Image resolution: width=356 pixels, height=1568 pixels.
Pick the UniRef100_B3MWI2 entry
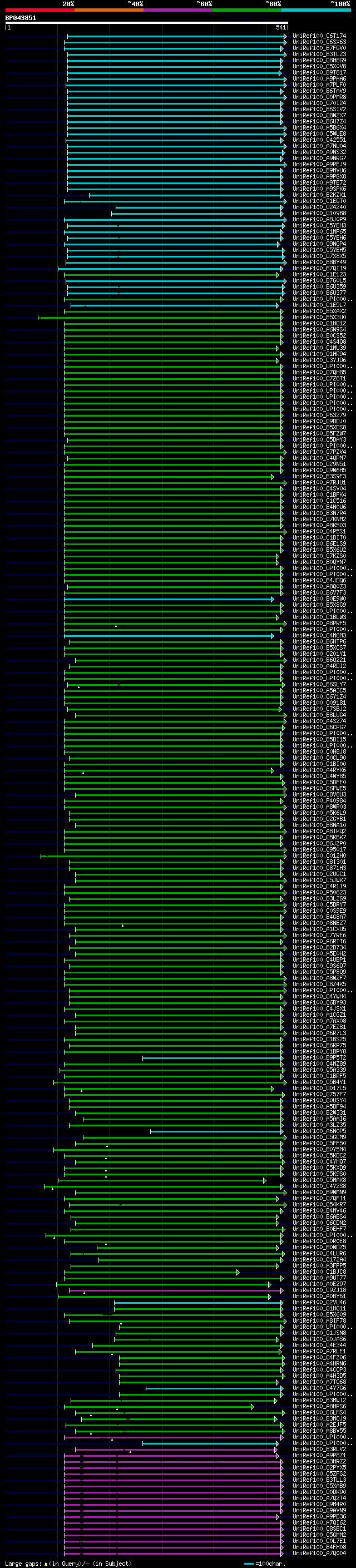[x=319, y=1401]
